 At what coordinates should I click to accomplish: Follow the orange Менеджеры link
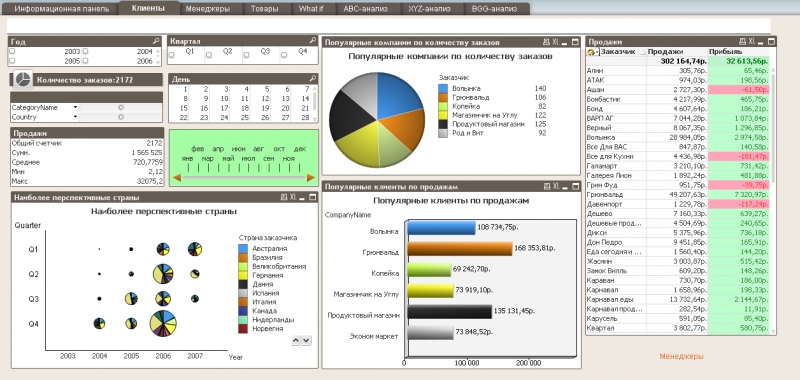click(681, 356)
